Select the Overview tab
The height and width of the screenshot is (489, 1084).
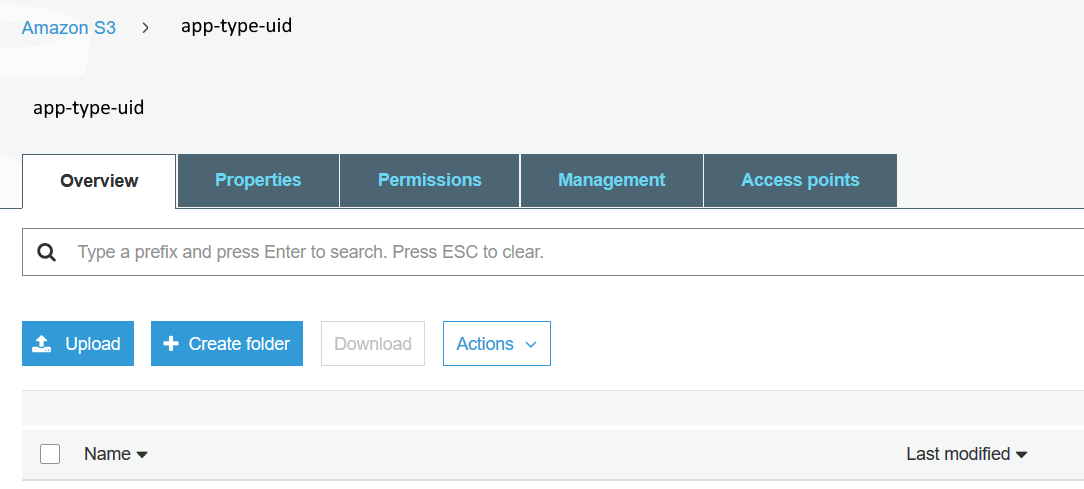pos(99,181)
